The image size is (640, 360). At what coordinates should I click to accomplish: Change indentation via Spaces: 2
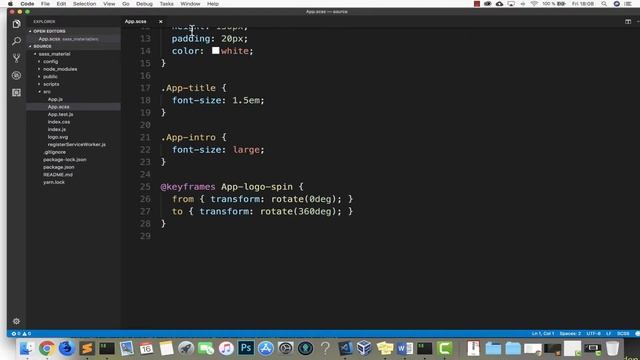pos(570,333)
